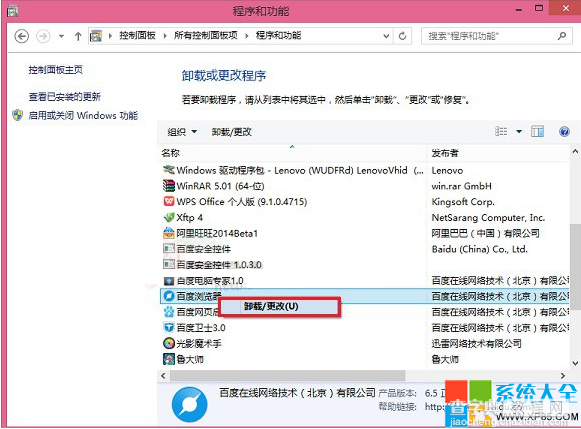Click the Lenovo publisher cell
581x429 pixels.
(447, 170)
